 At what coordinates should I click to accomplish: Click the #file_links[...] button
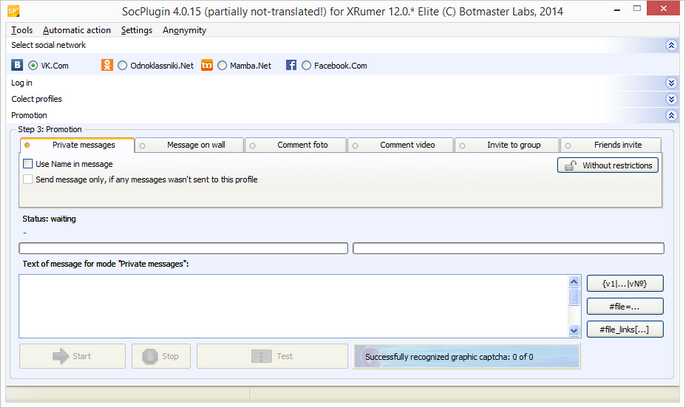pyautogui.click(x=625, y=329)
